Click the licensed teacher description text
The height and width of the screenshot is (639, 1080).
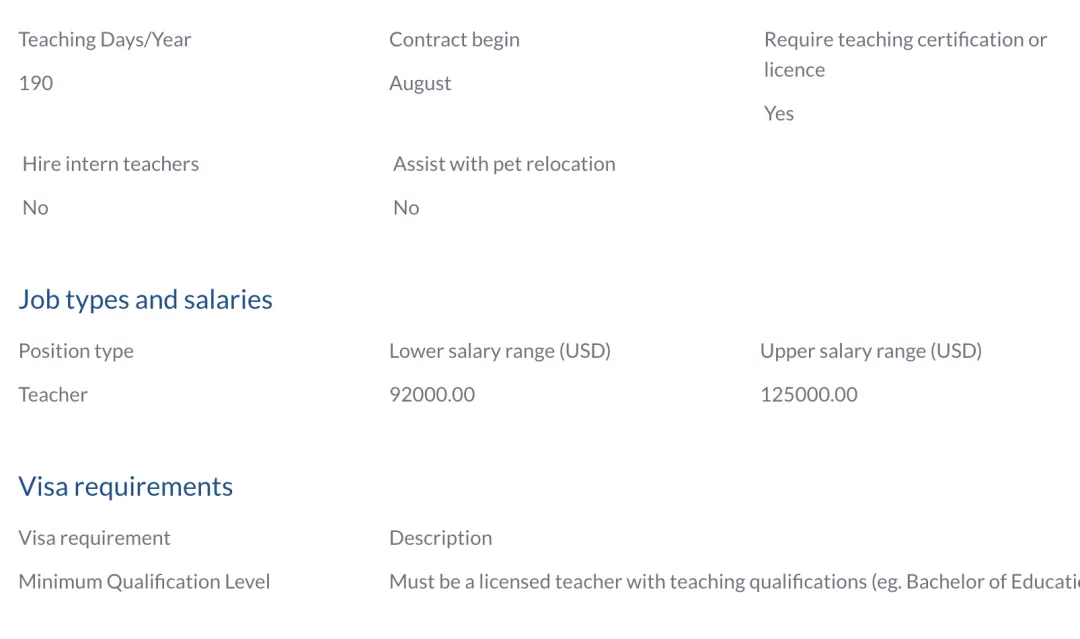pyautogui.click(x=734, y=582)
